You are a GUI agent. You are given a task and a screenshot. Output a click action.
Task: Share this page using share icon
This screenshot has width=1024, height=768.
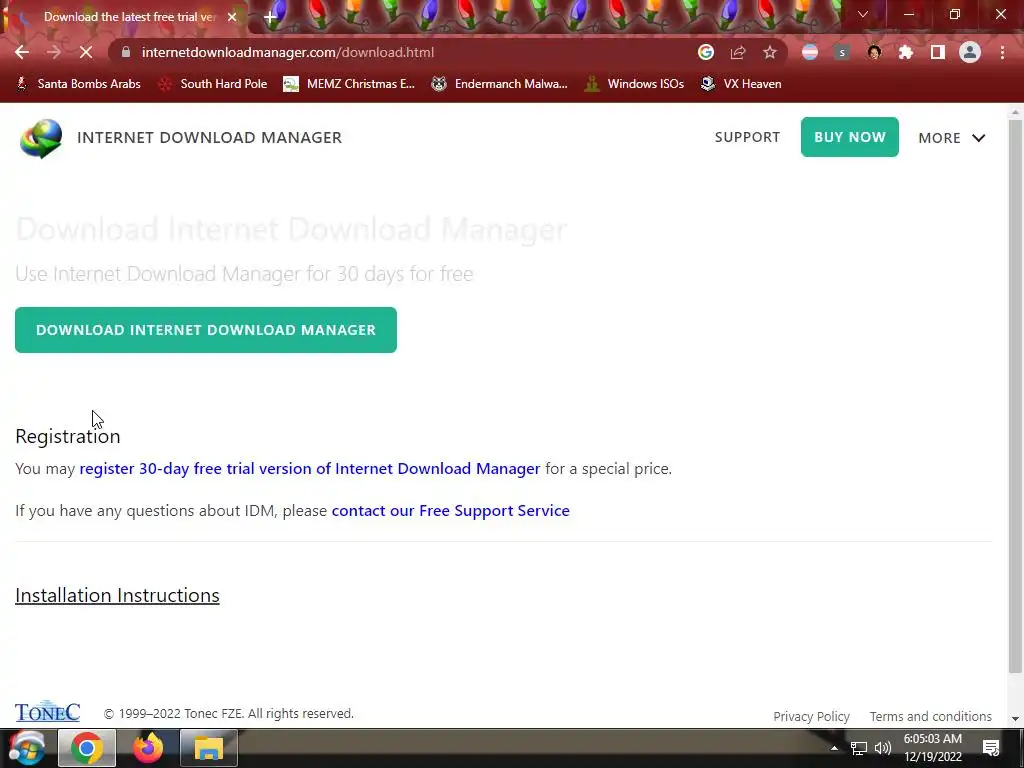click(738, 52)
